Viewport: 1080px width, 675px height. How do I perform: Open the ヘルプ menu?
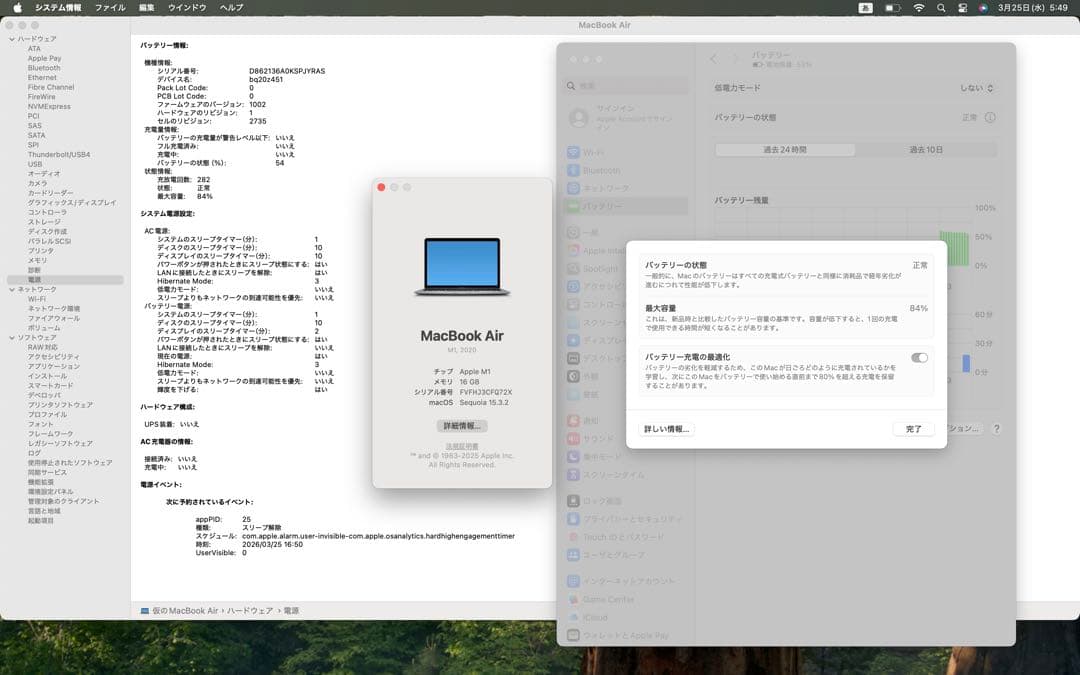(x=231, y=8)
